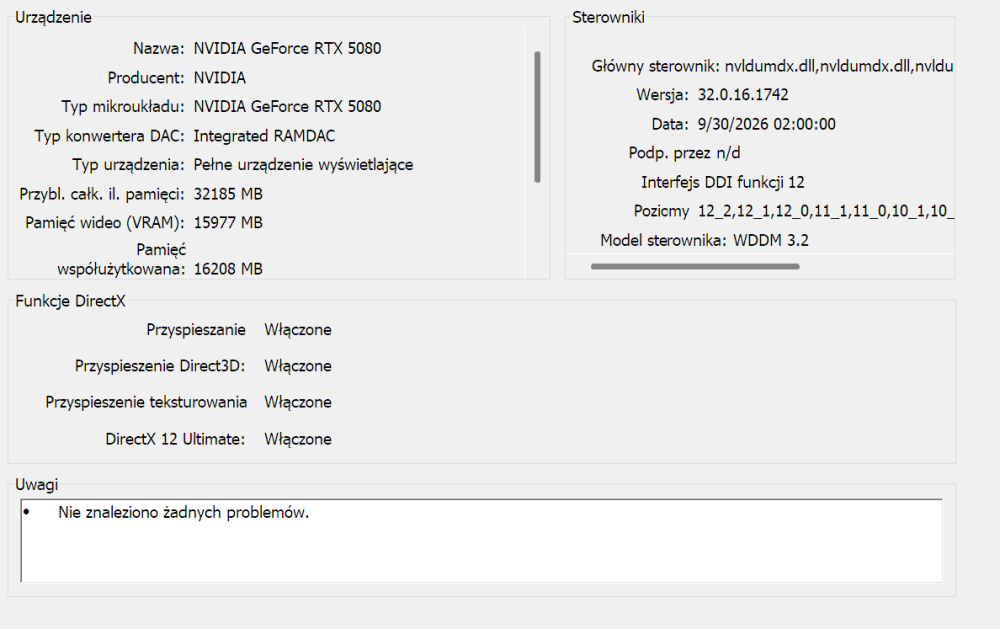Viewport: 1000px width, 629px height.
Task: Click the value "Pełne urządzenie wyświetlające"
Action: click(304, 165)
